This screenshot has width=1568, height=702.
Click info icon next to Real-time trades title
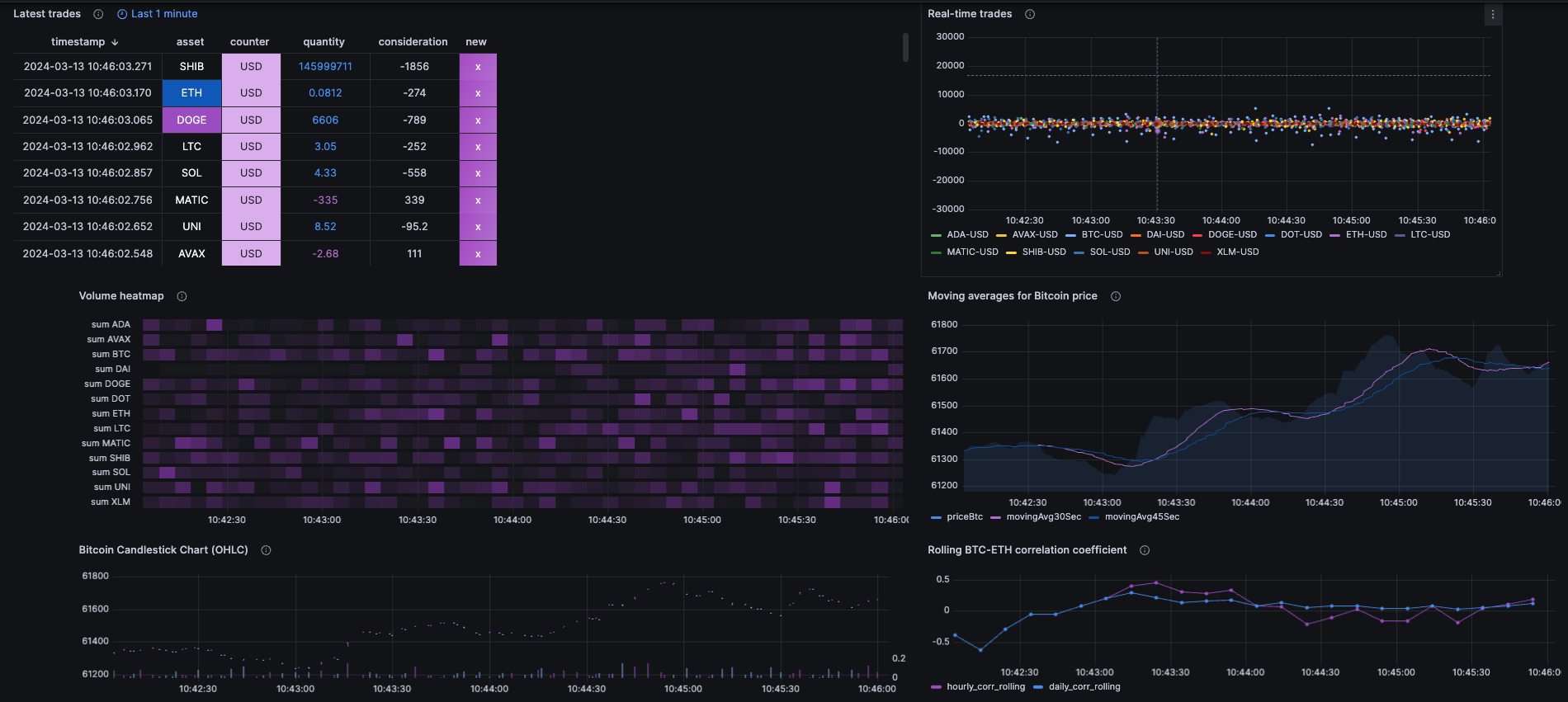pyautogui.click(x=1030, y=14)
